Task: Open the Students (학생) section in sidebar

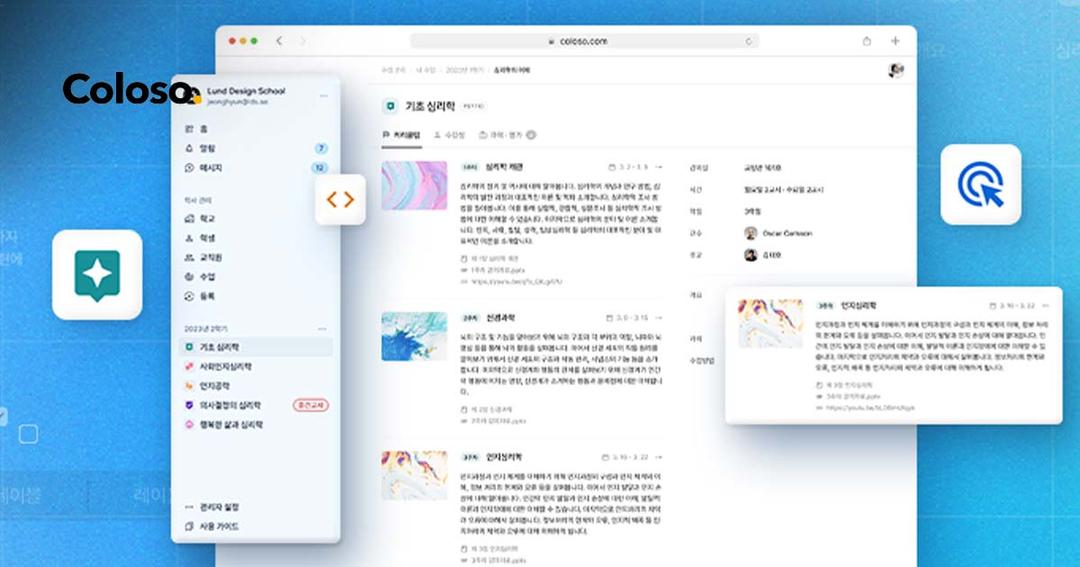Action: 255,238
